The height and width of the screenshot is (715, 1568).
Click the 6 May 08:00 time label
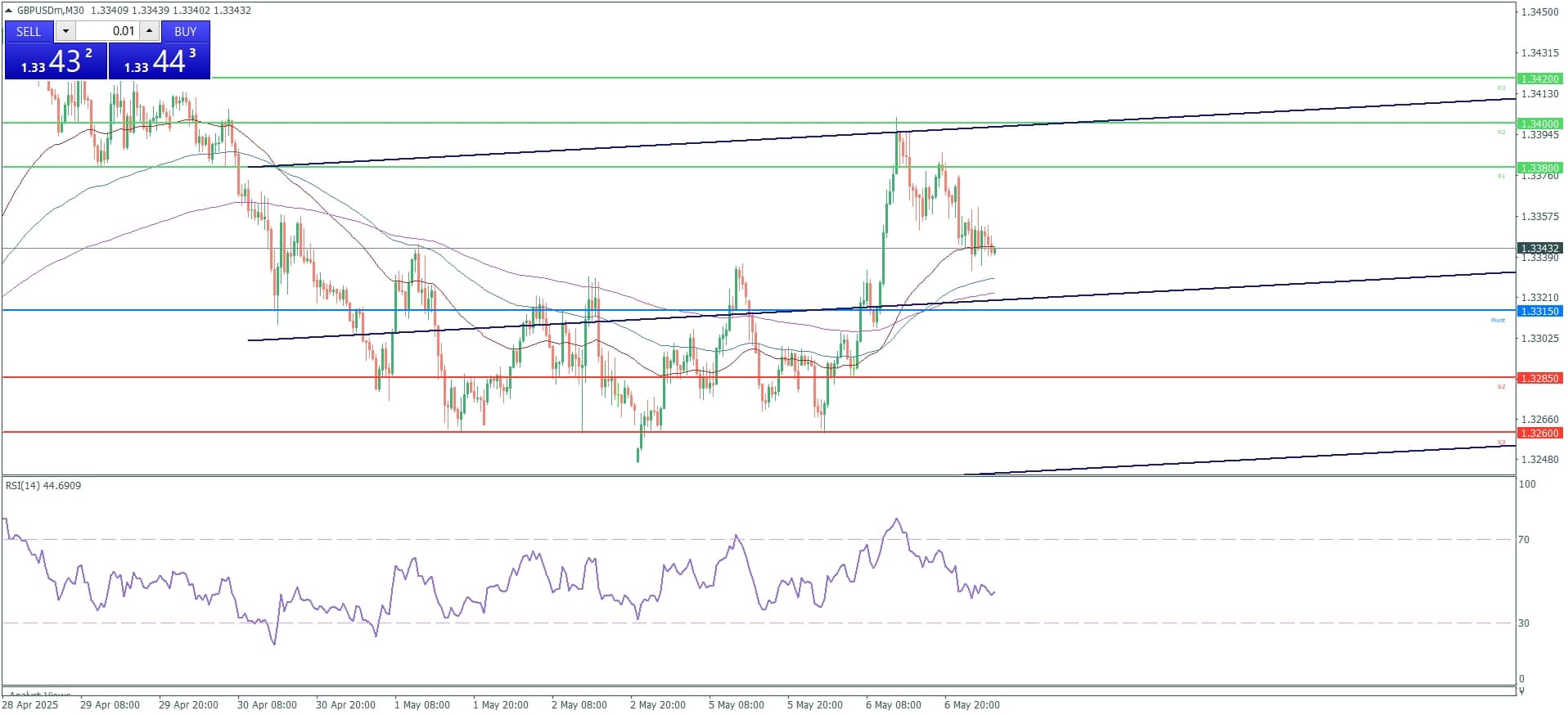[x=894, y=705]
